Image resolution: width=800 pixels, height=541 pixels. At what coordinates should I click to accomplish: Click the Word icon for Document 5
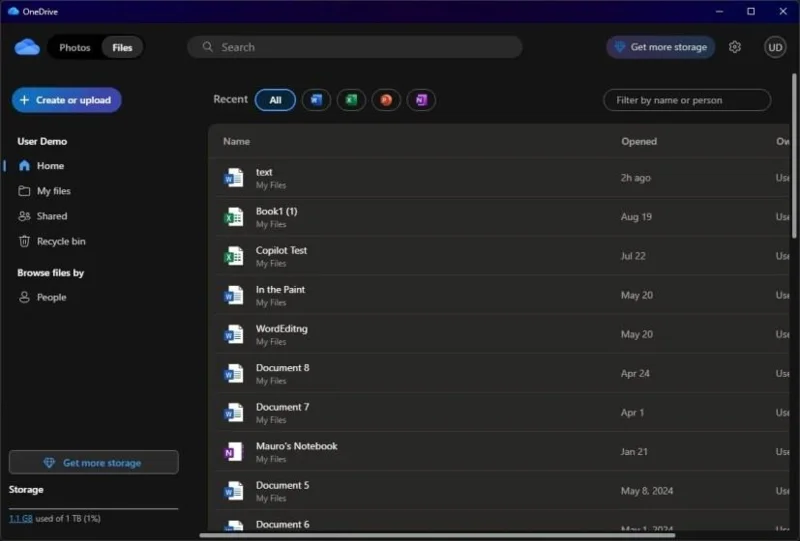(234, 491)
